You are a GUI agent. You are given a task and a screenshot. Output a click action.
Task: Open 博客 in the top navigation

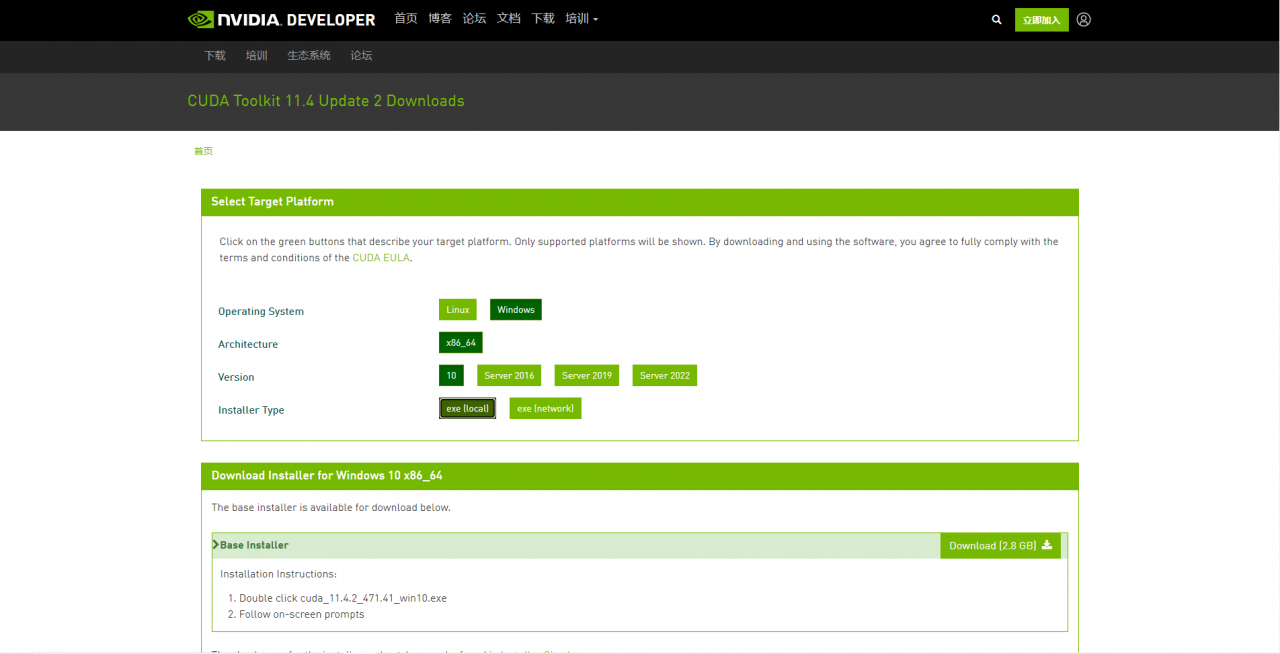(440, 19)
